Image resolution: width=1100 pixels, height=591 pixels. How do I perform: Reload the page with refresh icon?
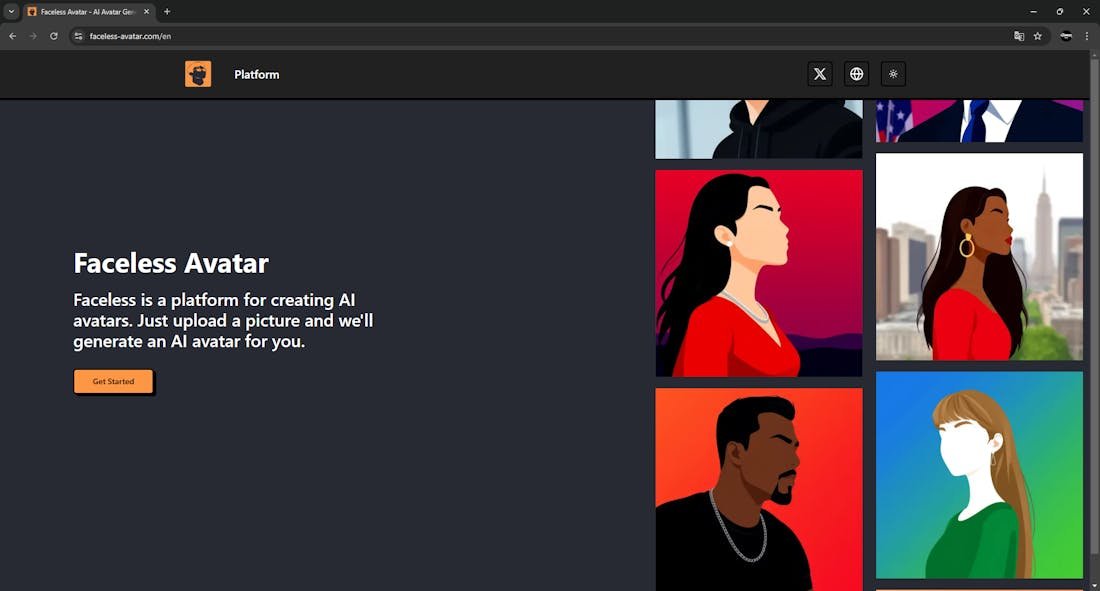53,36
